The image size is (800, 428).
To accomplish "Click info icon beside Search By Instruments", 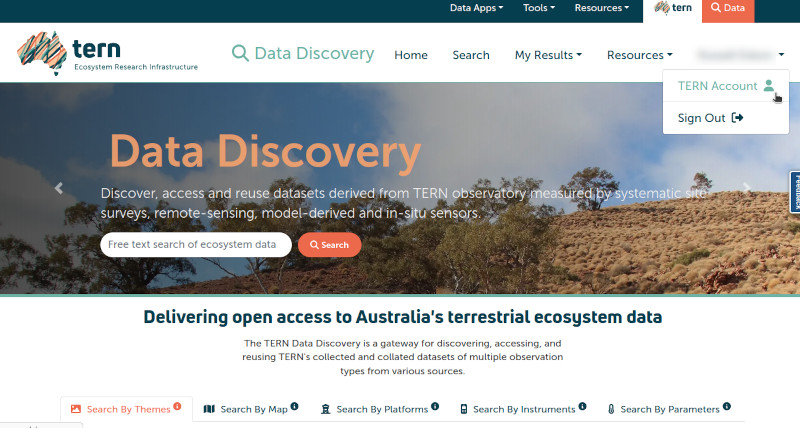I will tap(582, 406).
